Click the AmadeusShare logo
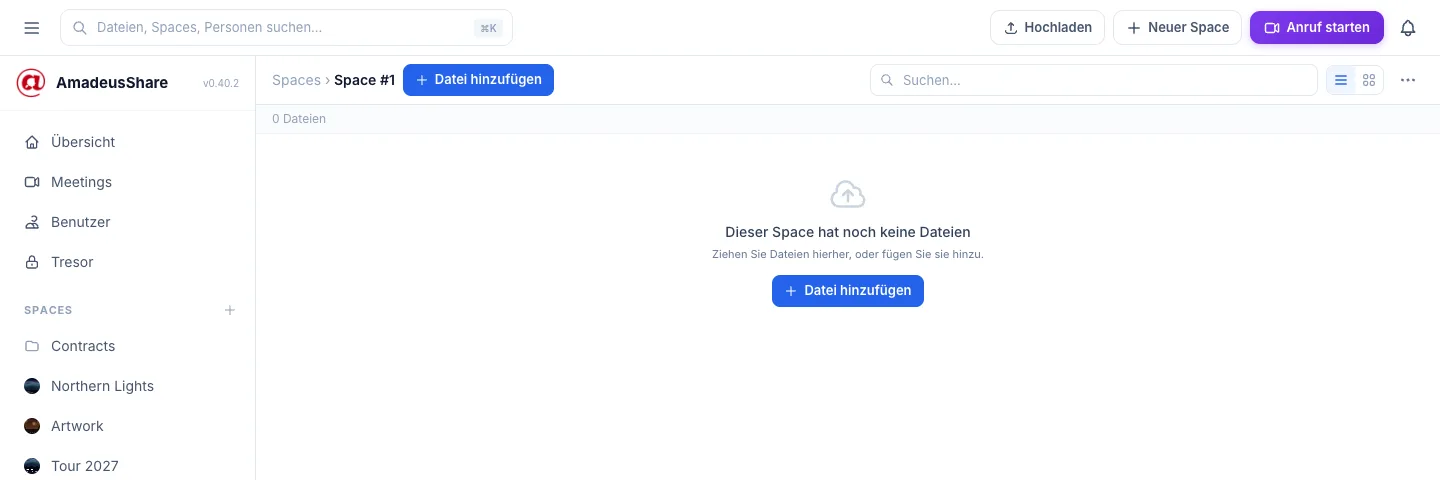 (31, 83)
